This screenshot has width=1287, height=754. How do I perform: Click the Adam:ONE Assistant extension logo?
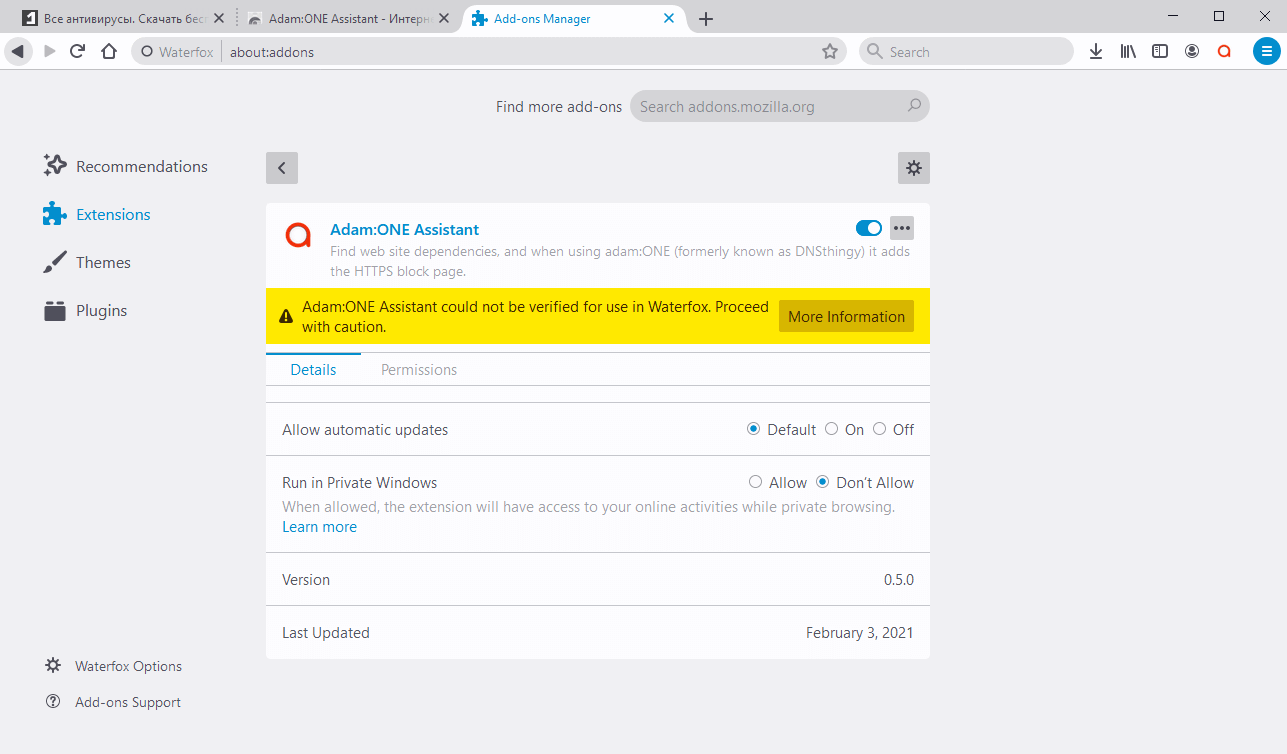click(x=298, y=235)
